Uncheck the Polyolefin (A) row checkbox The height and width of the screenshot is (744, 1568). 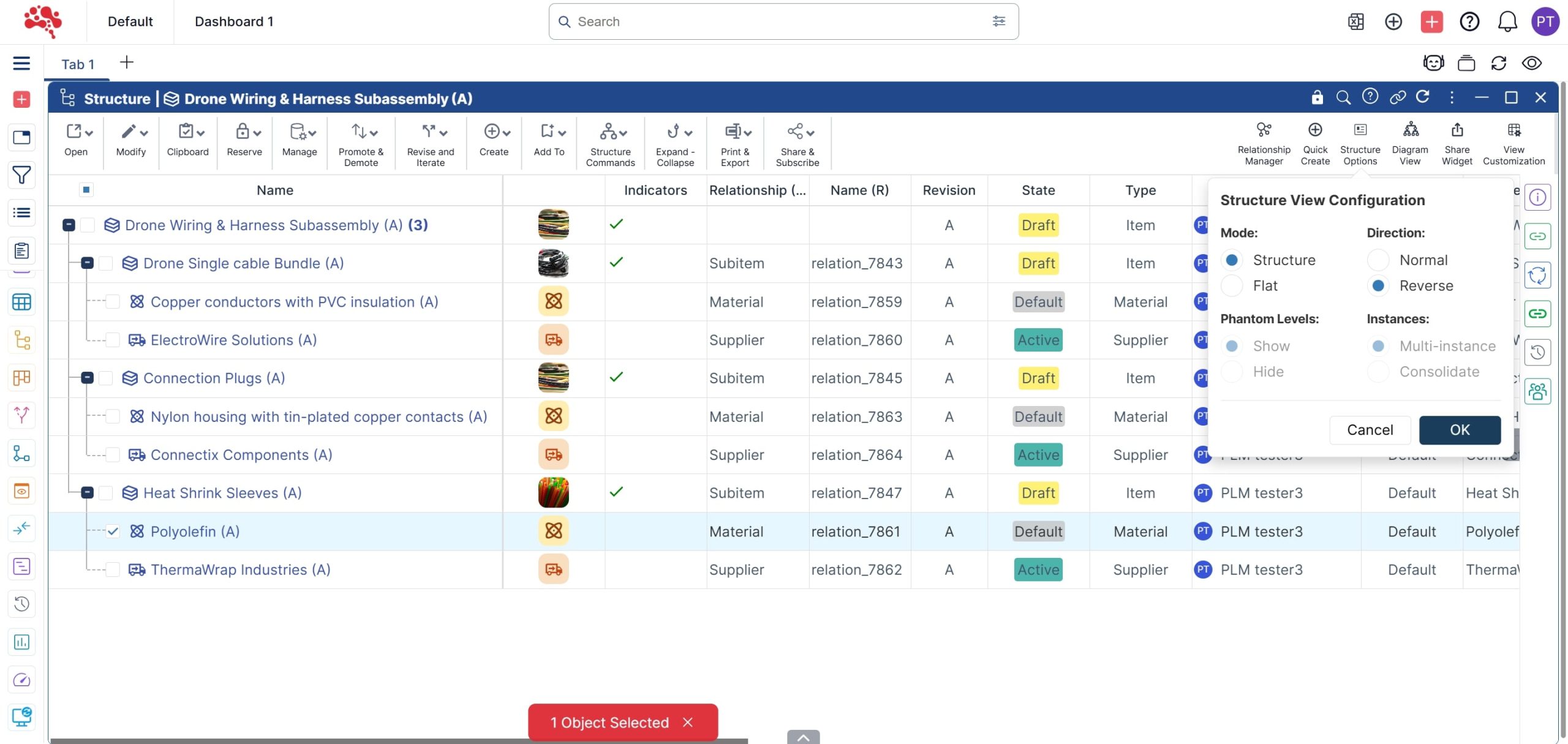(x=113, y=532)
